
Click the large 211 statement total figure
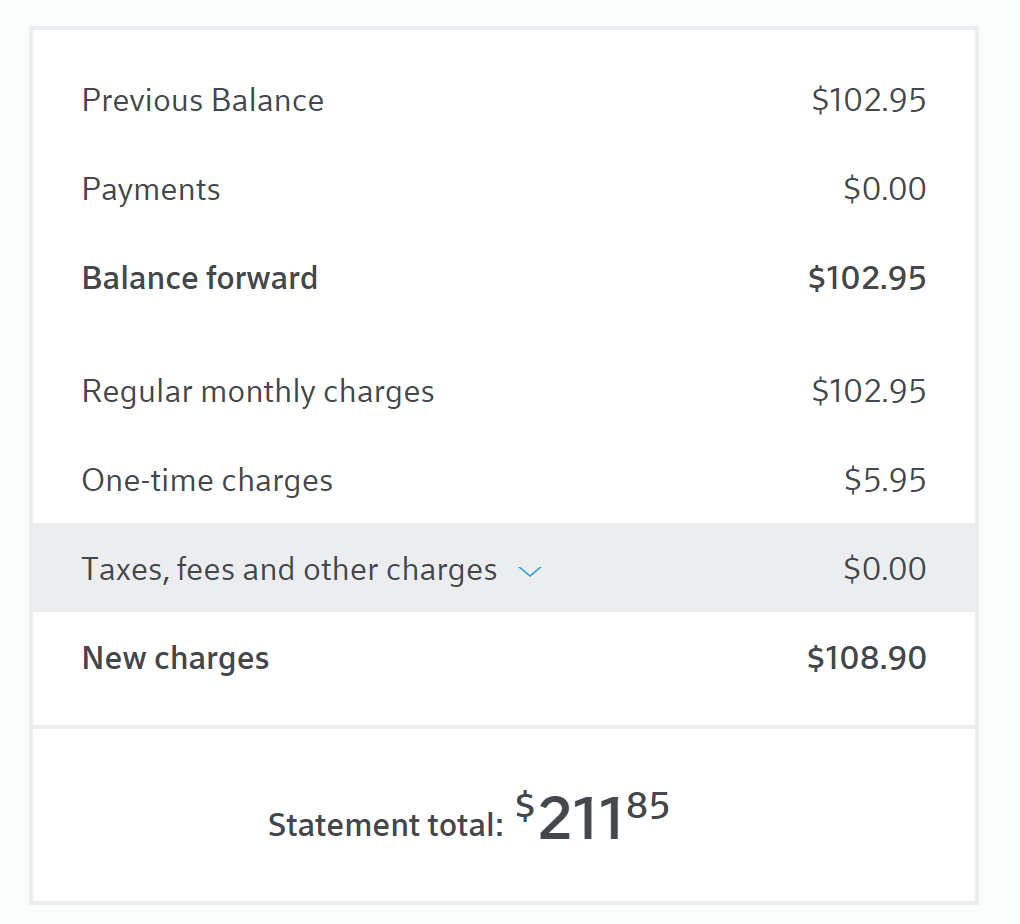[581, 821]
